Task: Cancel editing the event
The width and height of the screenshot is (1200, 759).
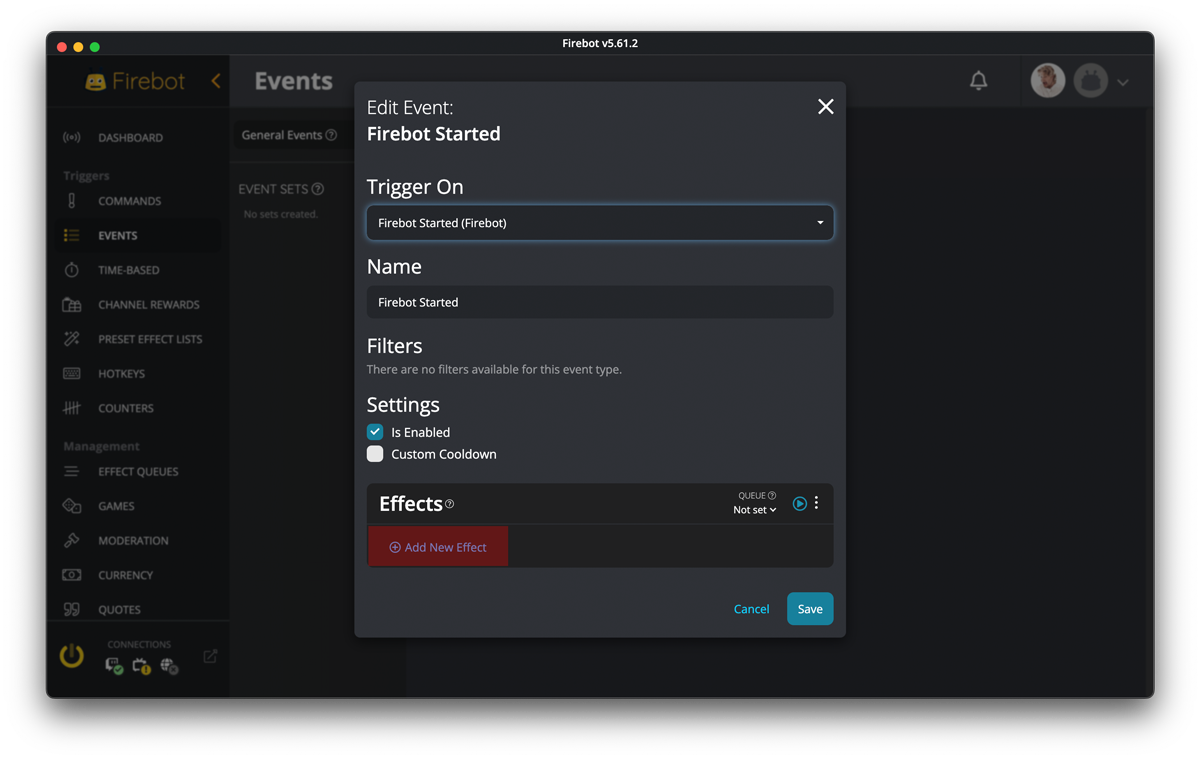Action: pyautogui.click(x=752, y=609)
